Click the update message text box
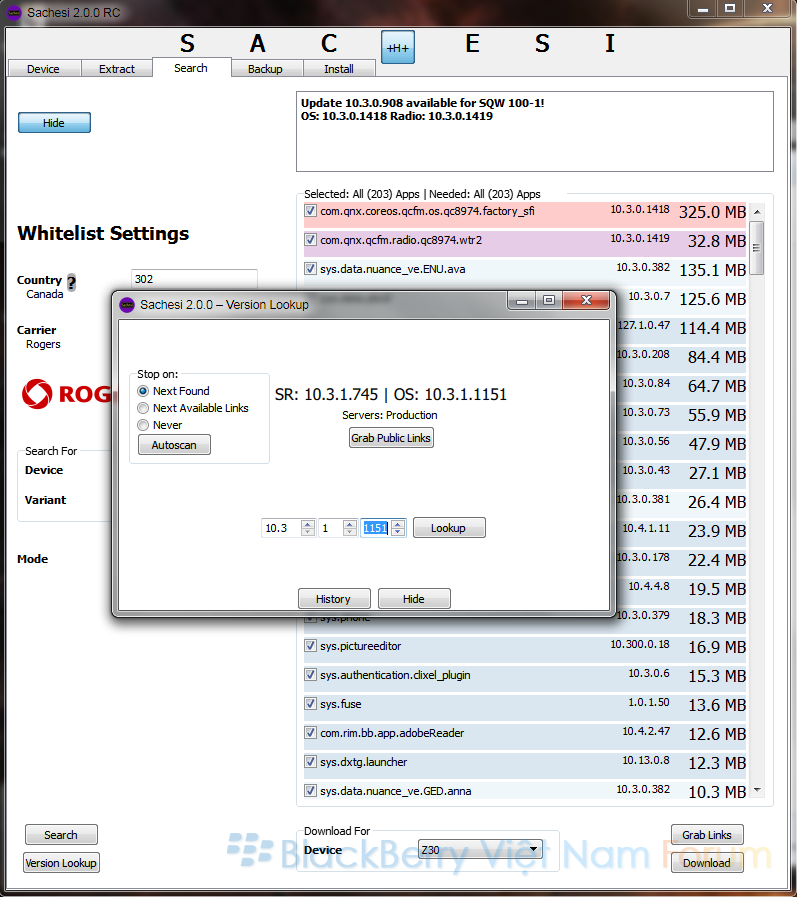Screen dimensions: 797x897 pyautogui.click(x=534, y=131)
